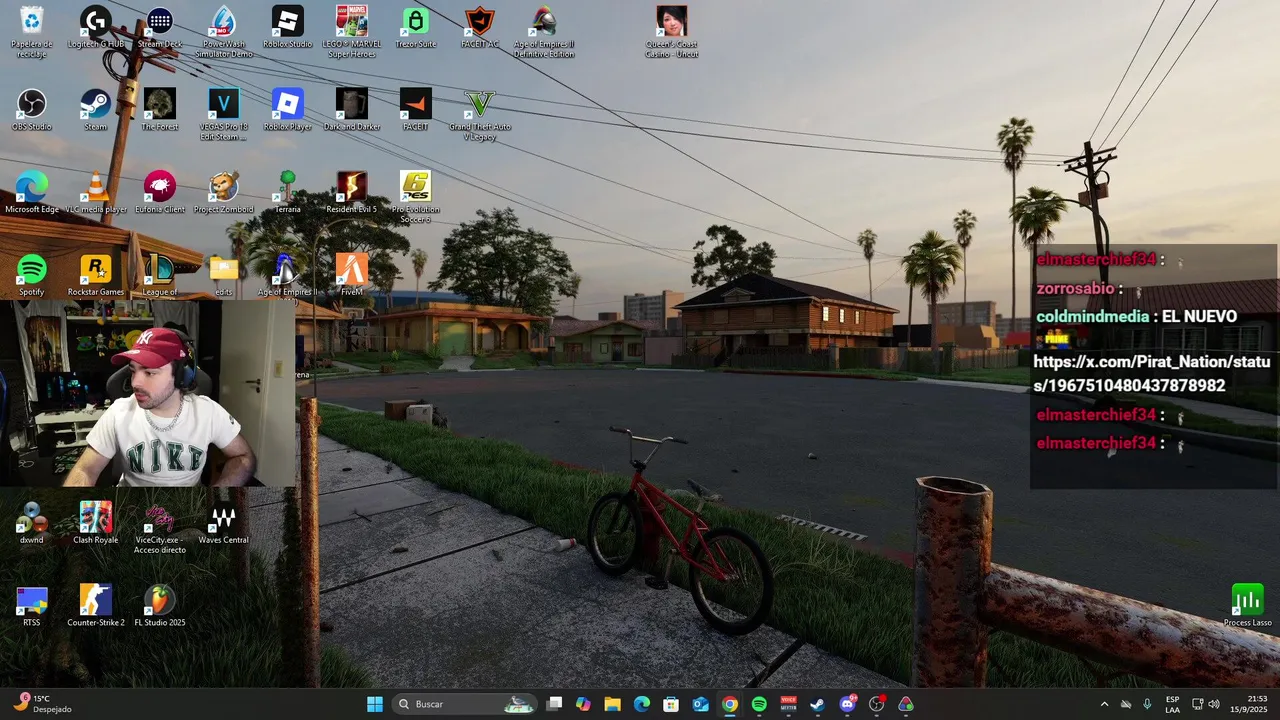Select the Steam shortcut on the desktop

(96, 110)
